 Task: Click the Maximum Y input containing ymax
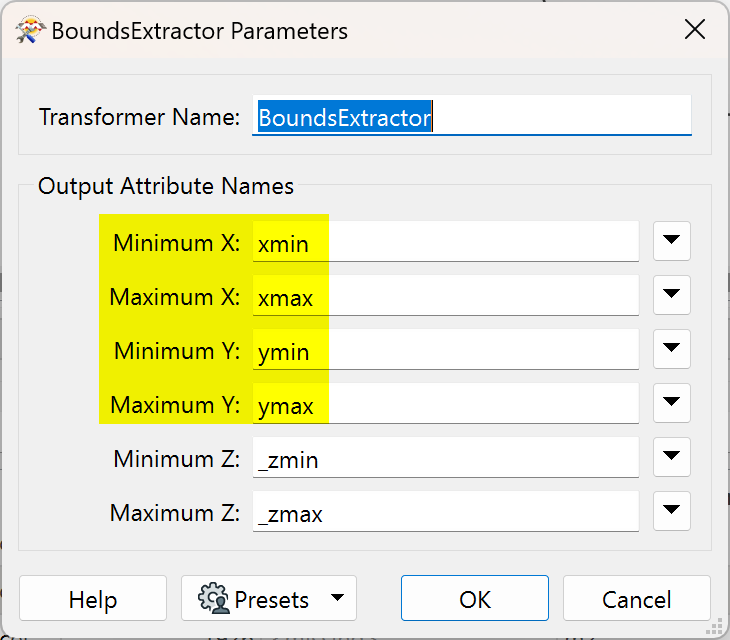tap(445, 406)
